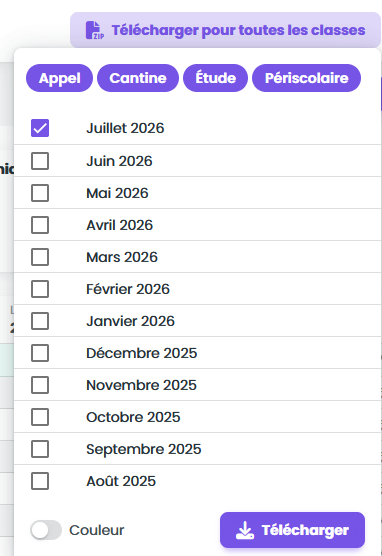The image size is (382, 556).
Task: Open the Étude tab
Action: (215, 78)
